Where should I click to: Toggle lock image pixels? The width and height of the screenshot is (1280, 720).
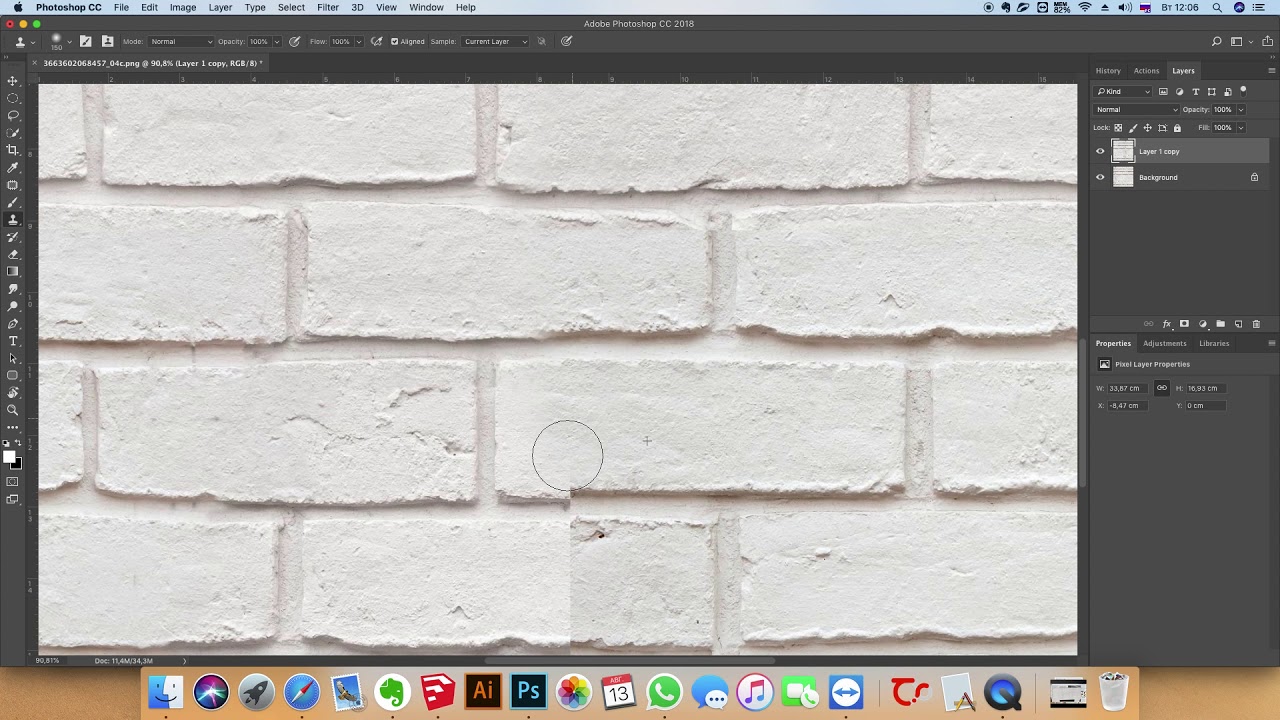coord(1133,128)
